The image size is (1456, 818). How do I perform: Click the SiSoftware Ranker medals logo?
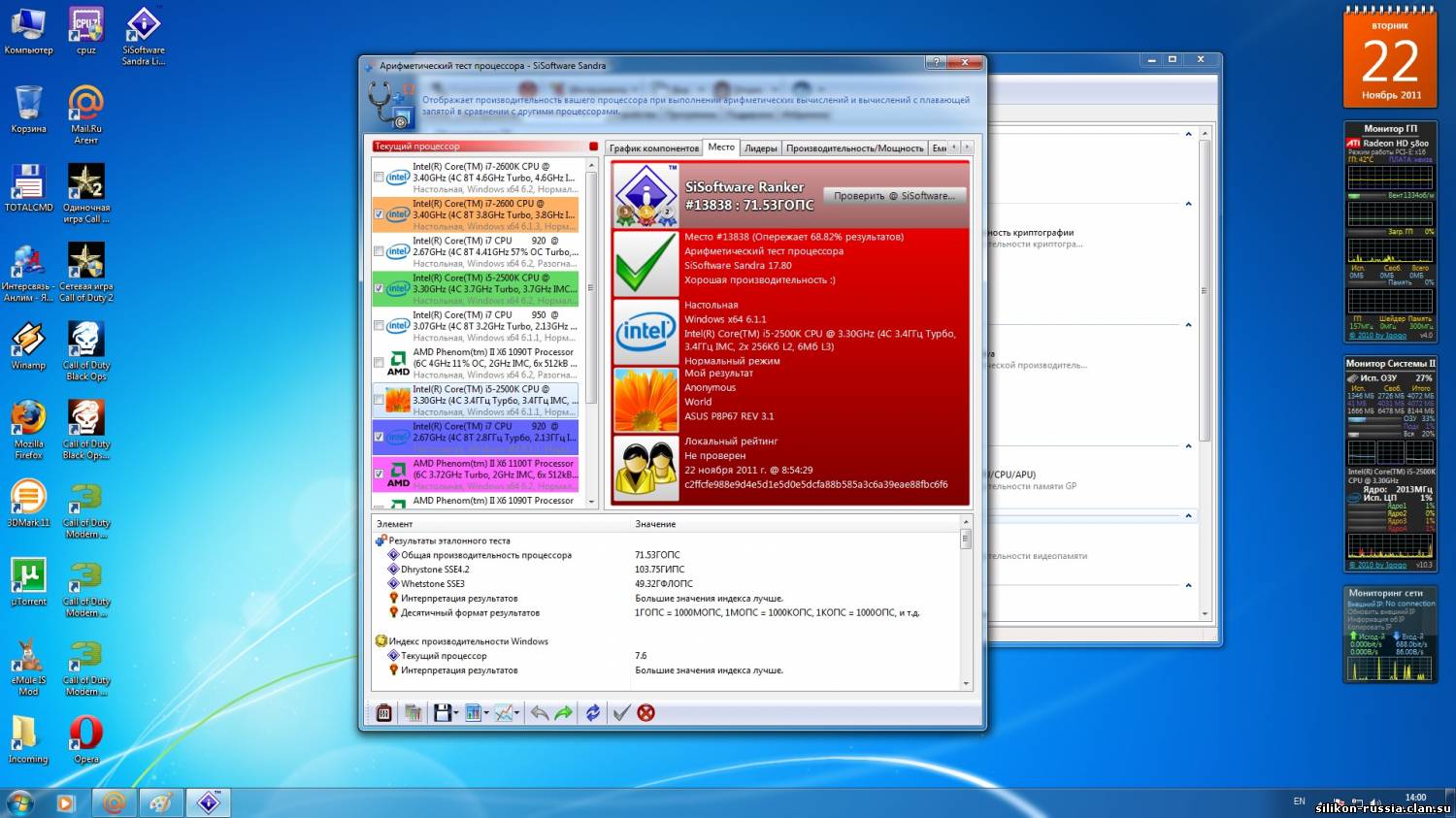pos(645,195)
